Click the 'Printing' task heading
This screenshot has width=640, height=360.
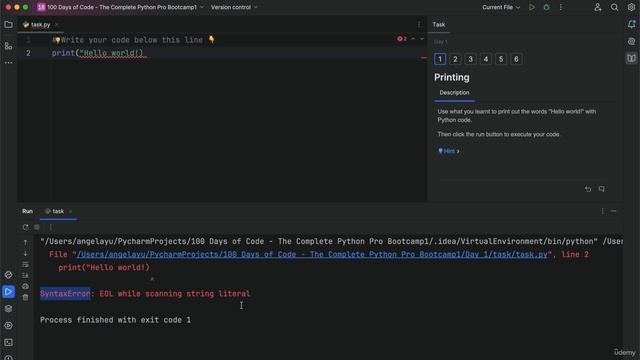[x=451, y=77]
